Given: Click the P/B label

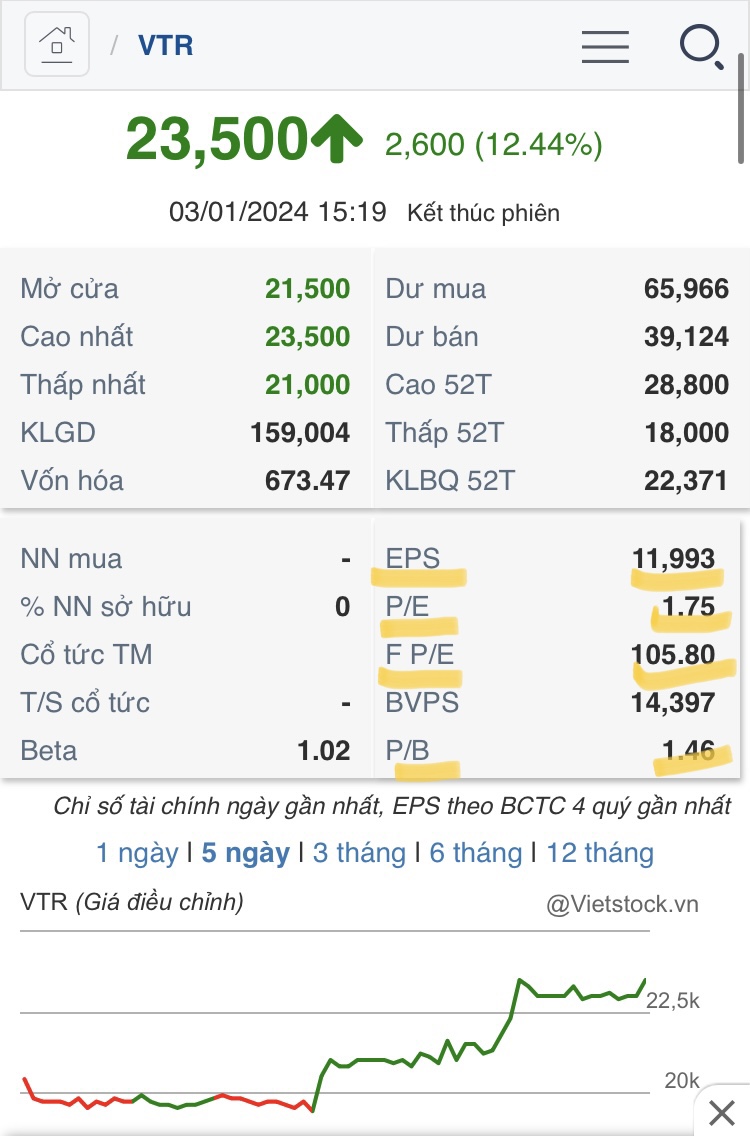Looking at the screenshot, I should point(408,750).
